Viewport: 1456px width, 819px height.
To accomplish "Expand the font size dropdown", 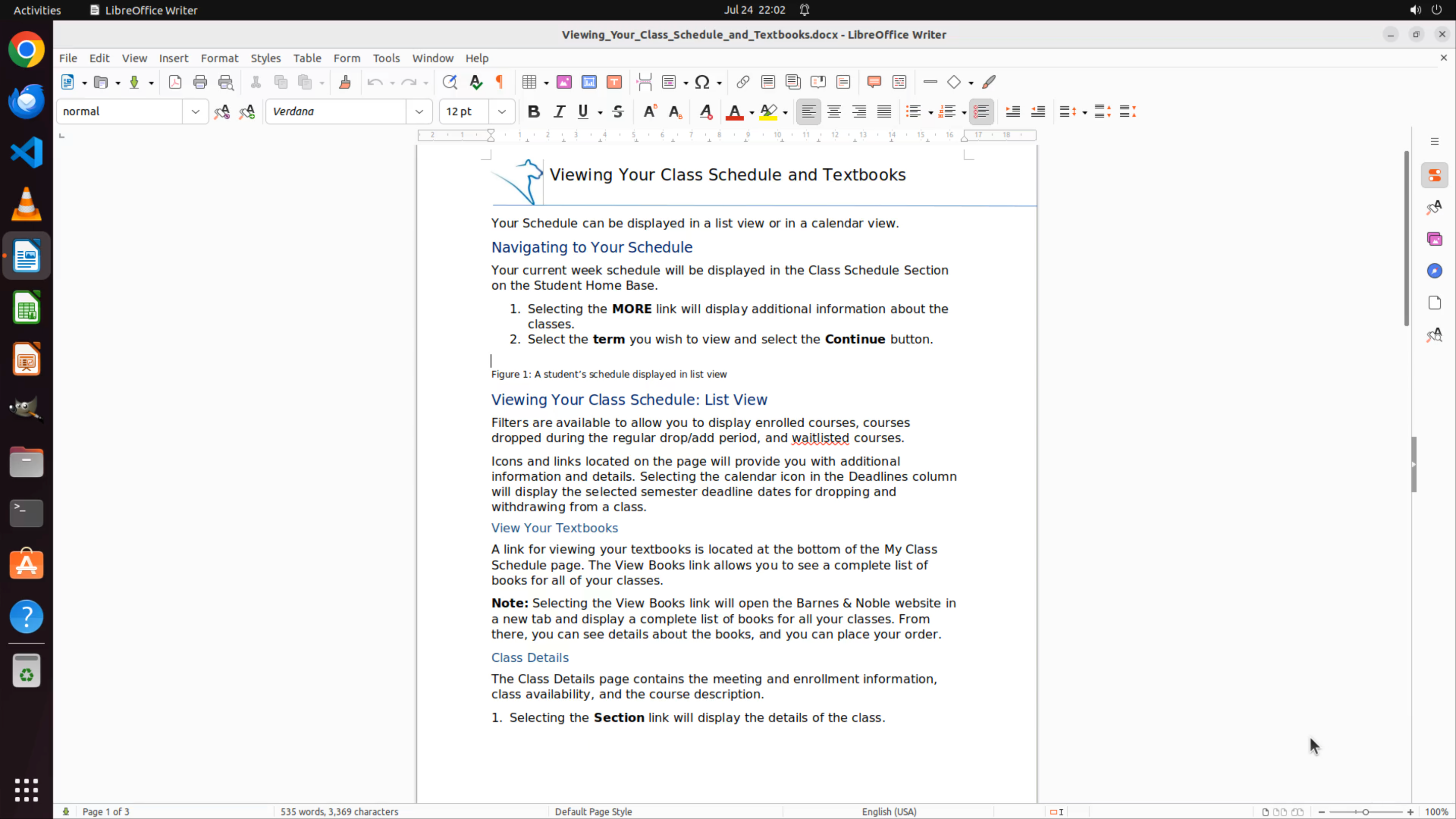I will [x=502, y=111].
